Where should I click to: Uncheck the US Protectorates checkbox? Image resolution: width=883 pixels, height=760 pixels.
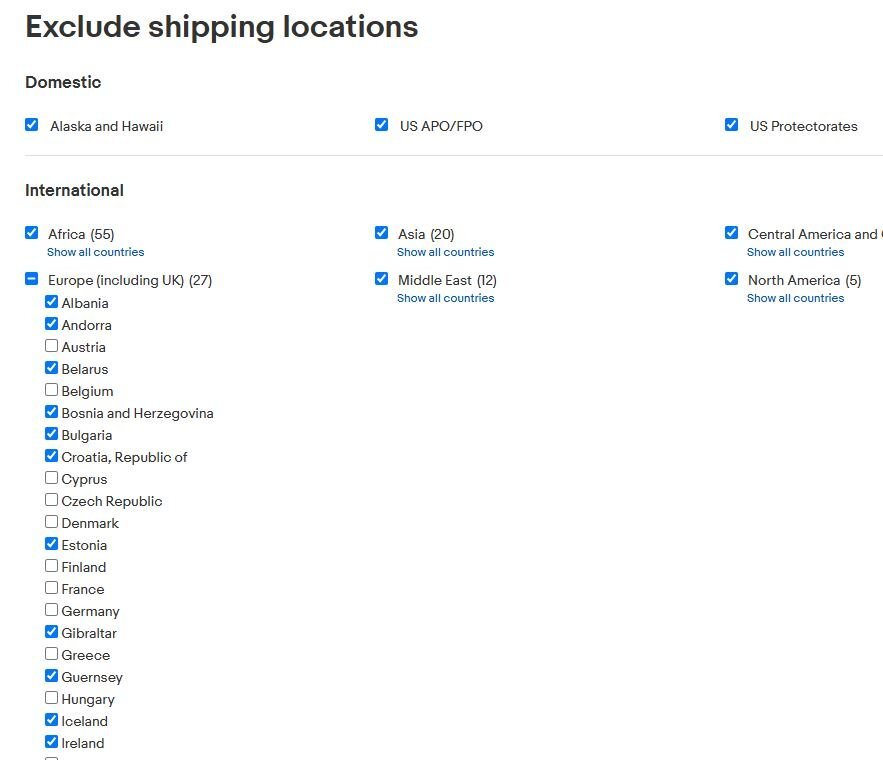(x=731, y=124)
